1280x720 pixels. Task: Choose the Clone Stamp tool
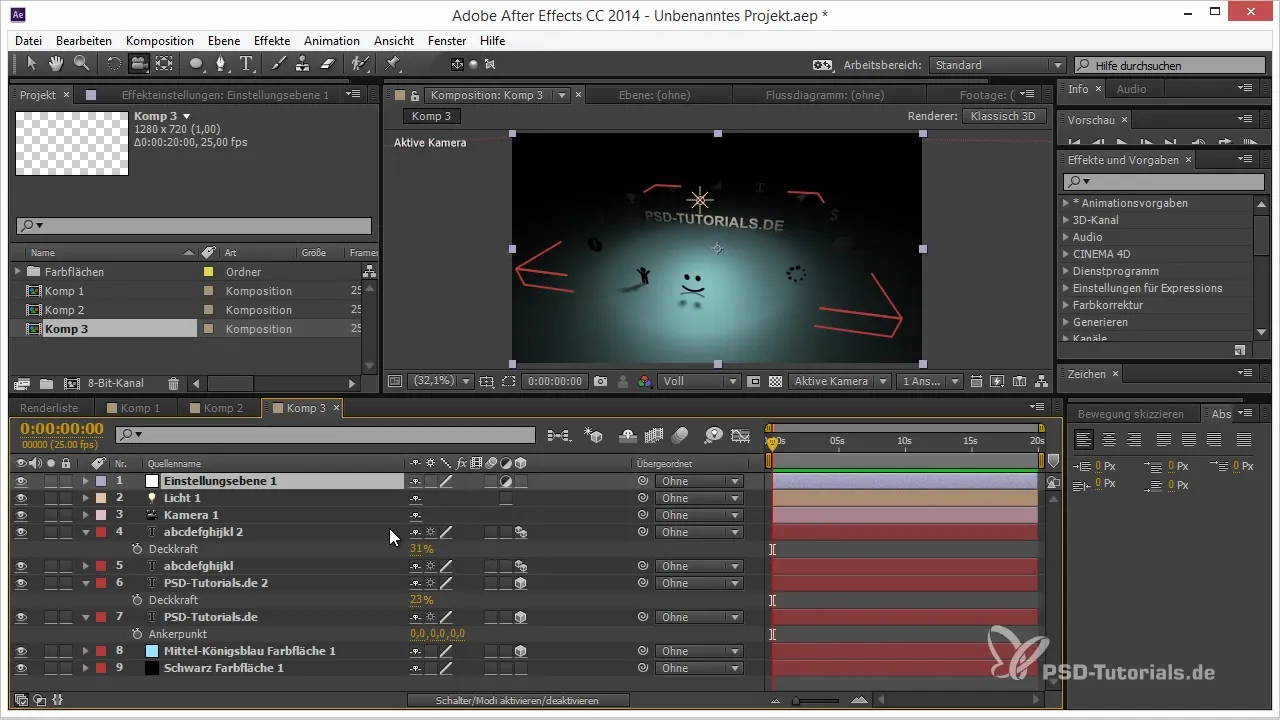click(302, 64)
